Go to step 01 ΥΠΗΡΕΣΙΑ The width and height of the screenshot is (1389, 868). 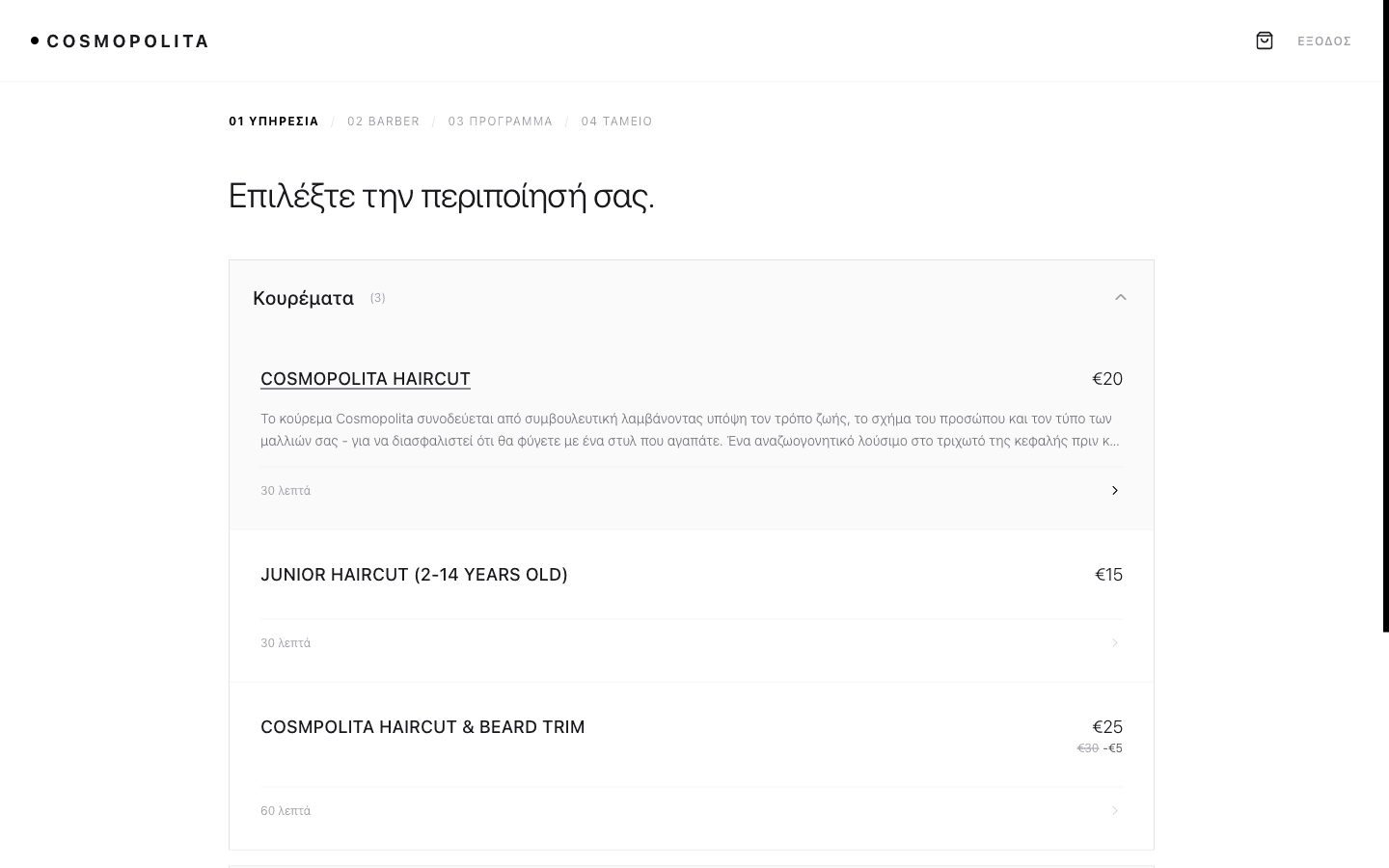tap(274, 122)
